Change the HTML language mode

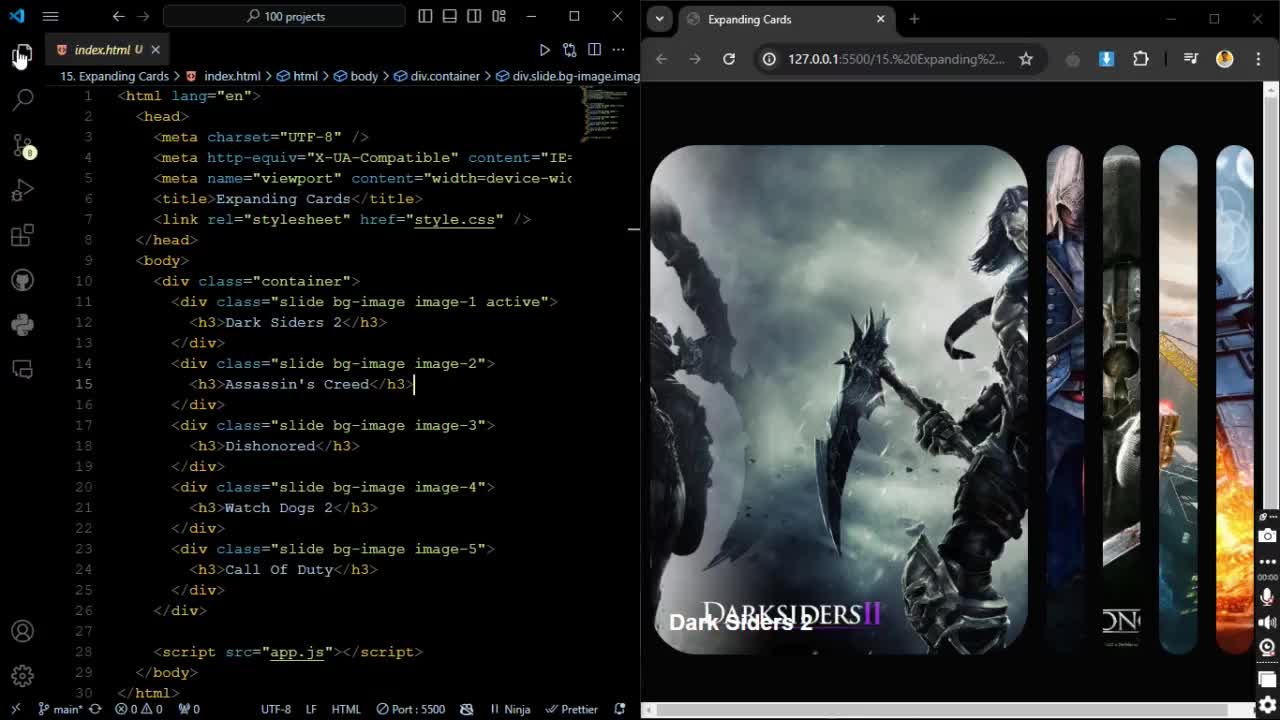(346, 709)
